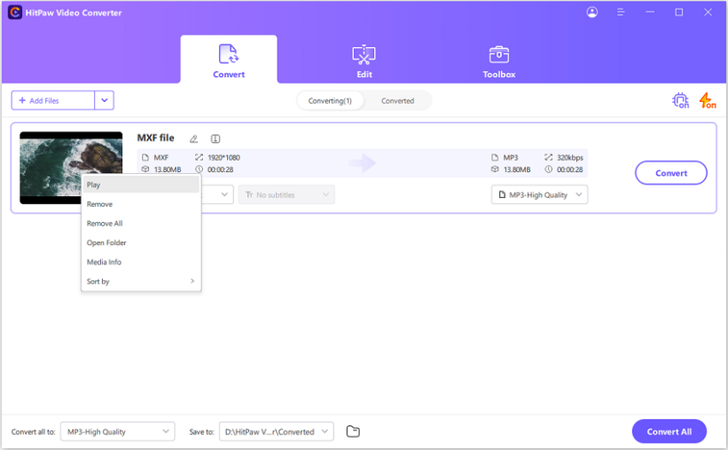Image resolution: width=728 pixels, height=450 pixels.
Task: Open the user account icon
Action: click(592, 13)
